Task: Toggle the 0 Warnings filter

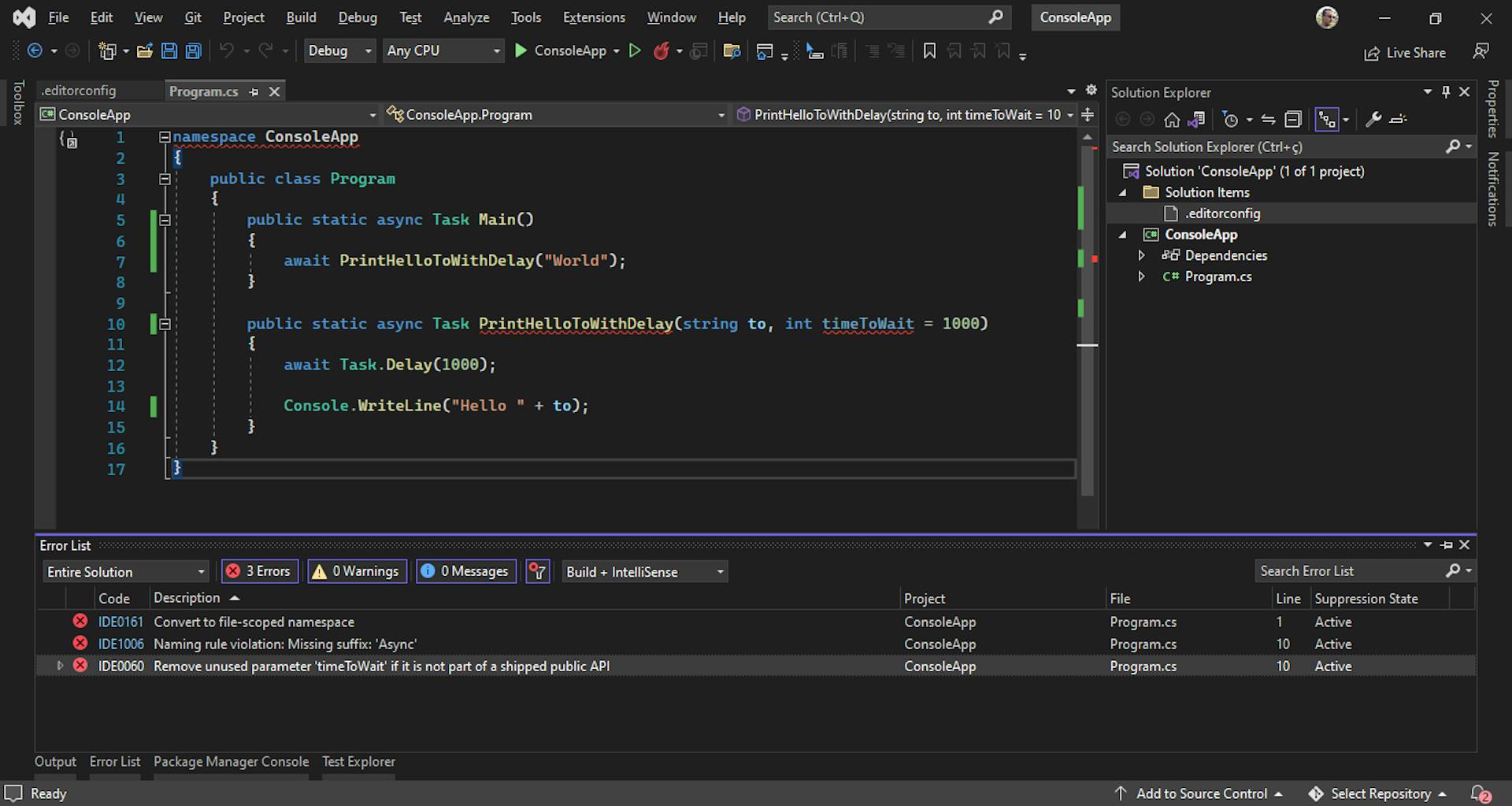Action: (356, 571)
